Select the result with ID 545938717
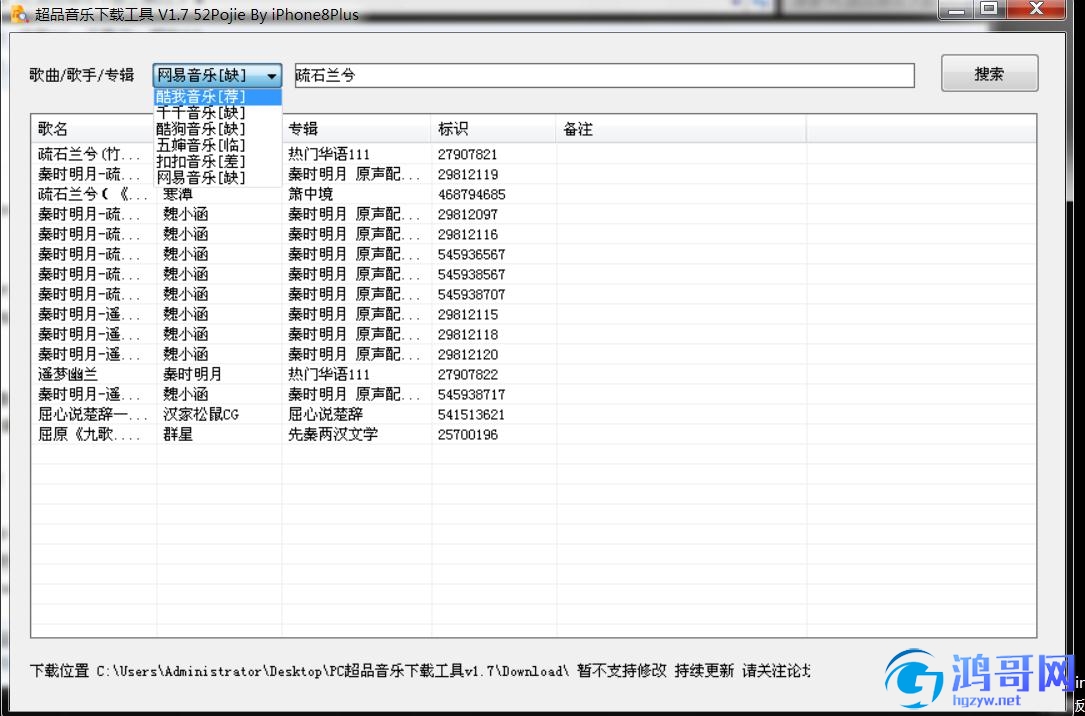This screenshot has width=1085, height=716. tap(534, 395)
